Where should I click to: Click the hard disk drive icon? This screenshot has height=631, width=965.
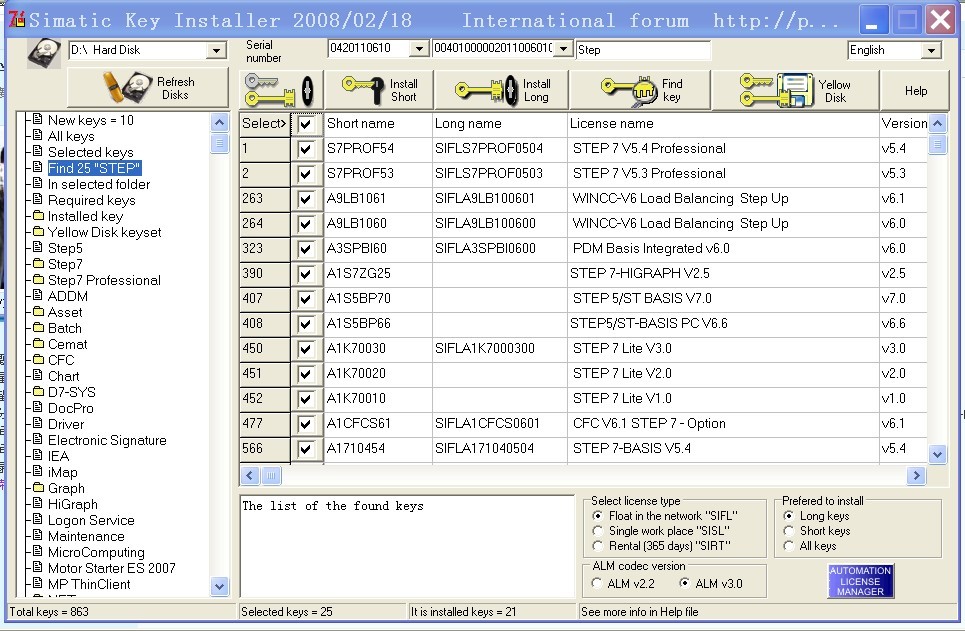click(44, 51)
